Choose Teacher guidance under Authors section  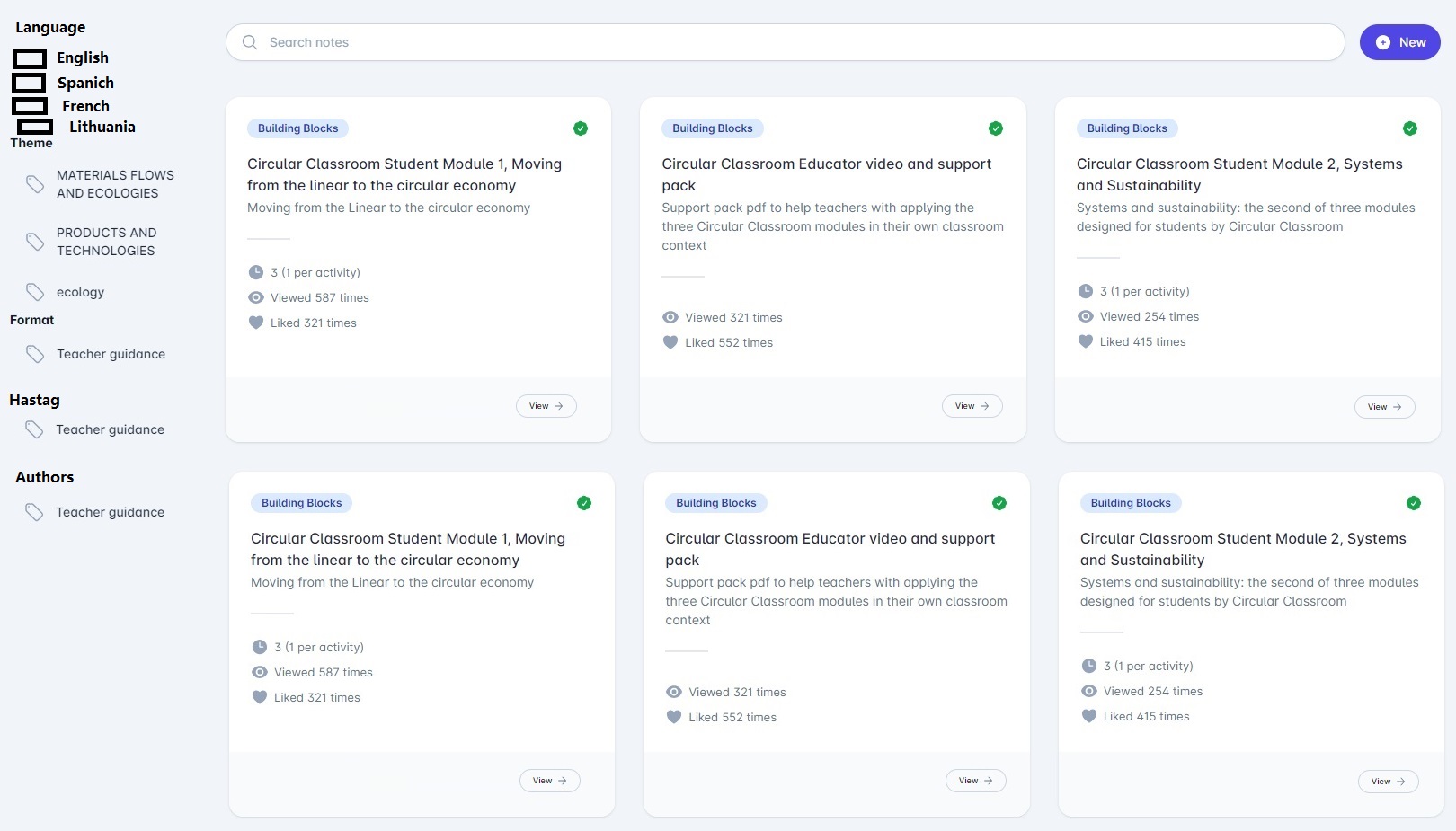pos(110,512)
